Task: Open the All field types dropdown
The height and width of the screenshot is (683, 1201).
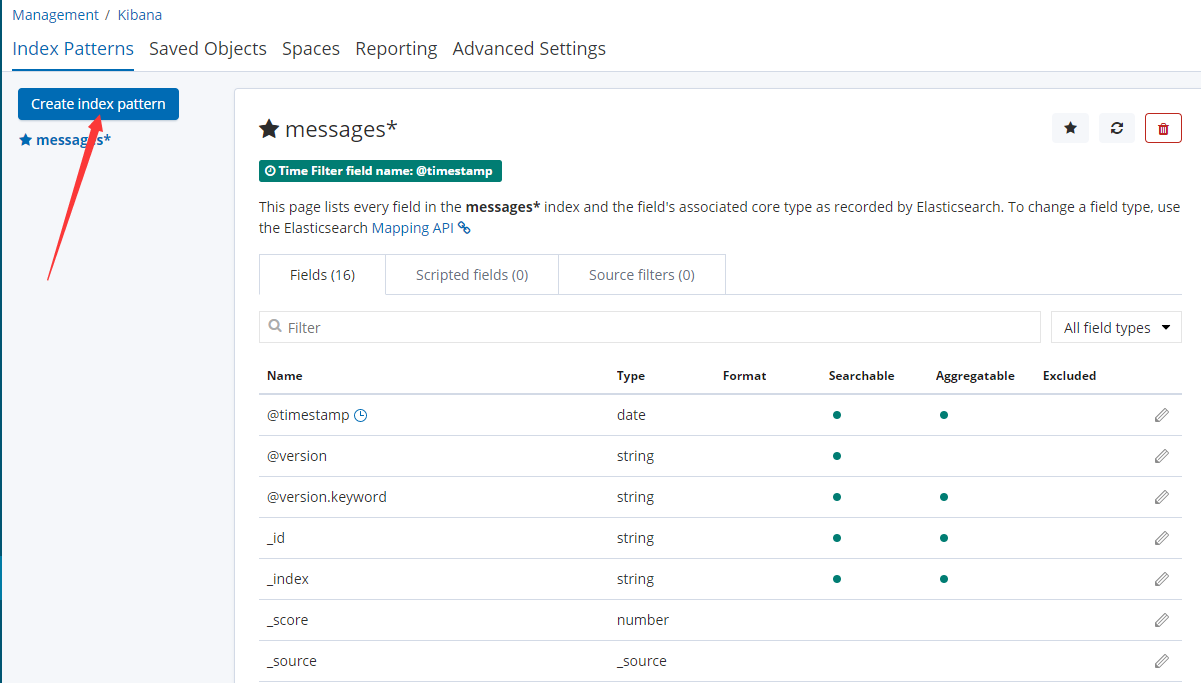Action: [x=1116, y=328]
